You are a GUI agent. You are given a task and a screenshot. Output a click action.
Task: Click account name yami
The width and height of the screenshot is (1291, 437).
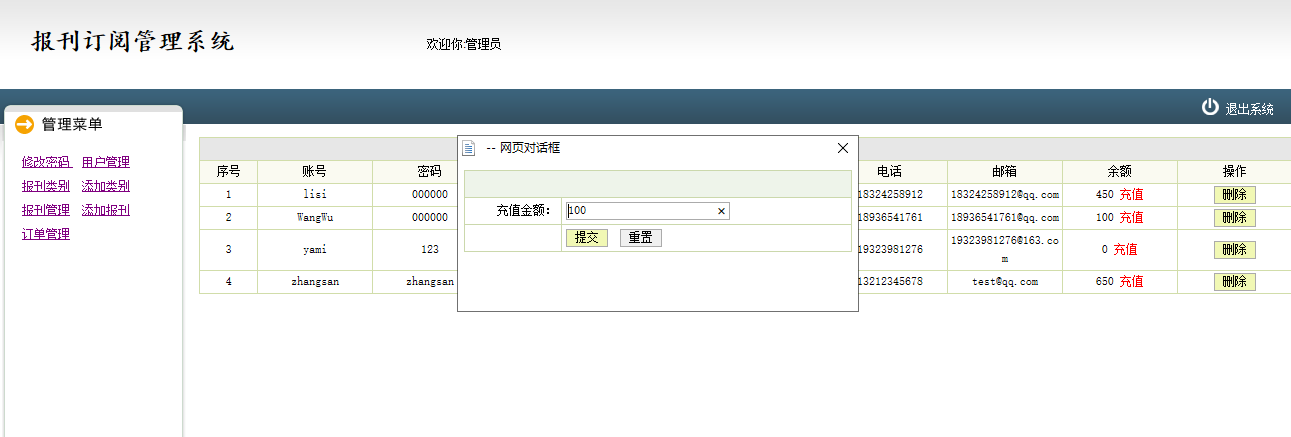tap(315, 249)
